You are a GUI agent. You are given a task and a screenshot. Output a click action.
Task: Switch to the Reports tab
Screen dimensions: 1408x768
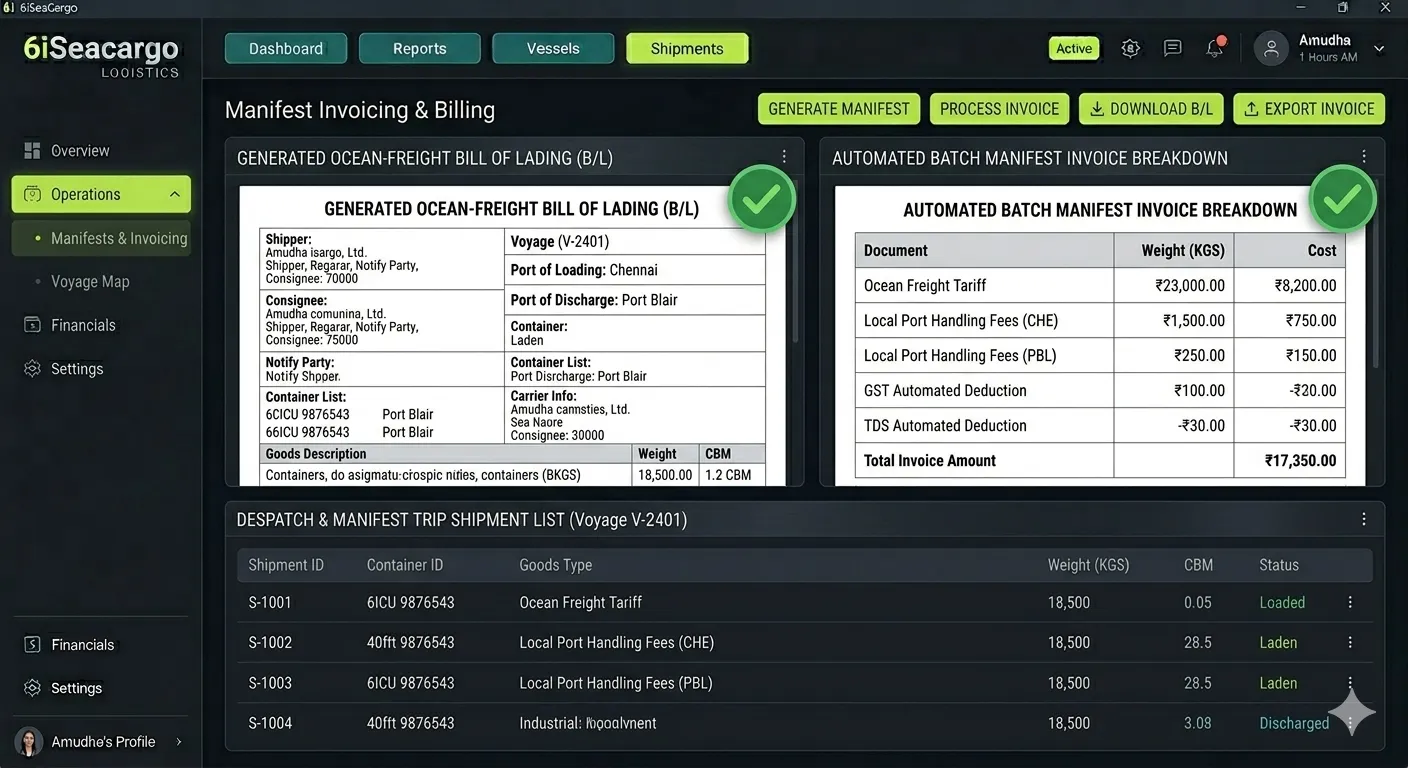point(420,48)
